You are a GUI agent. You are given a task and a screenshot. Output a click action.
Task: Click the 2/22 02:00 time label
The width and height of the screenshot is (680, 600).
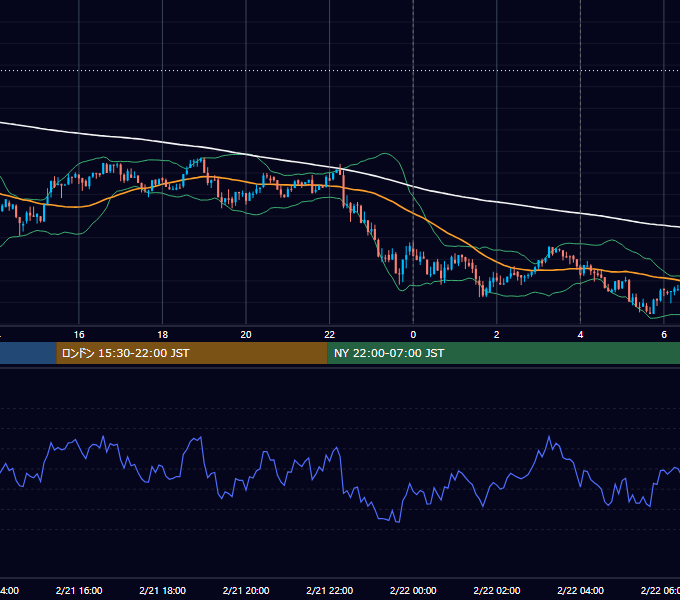497,590
